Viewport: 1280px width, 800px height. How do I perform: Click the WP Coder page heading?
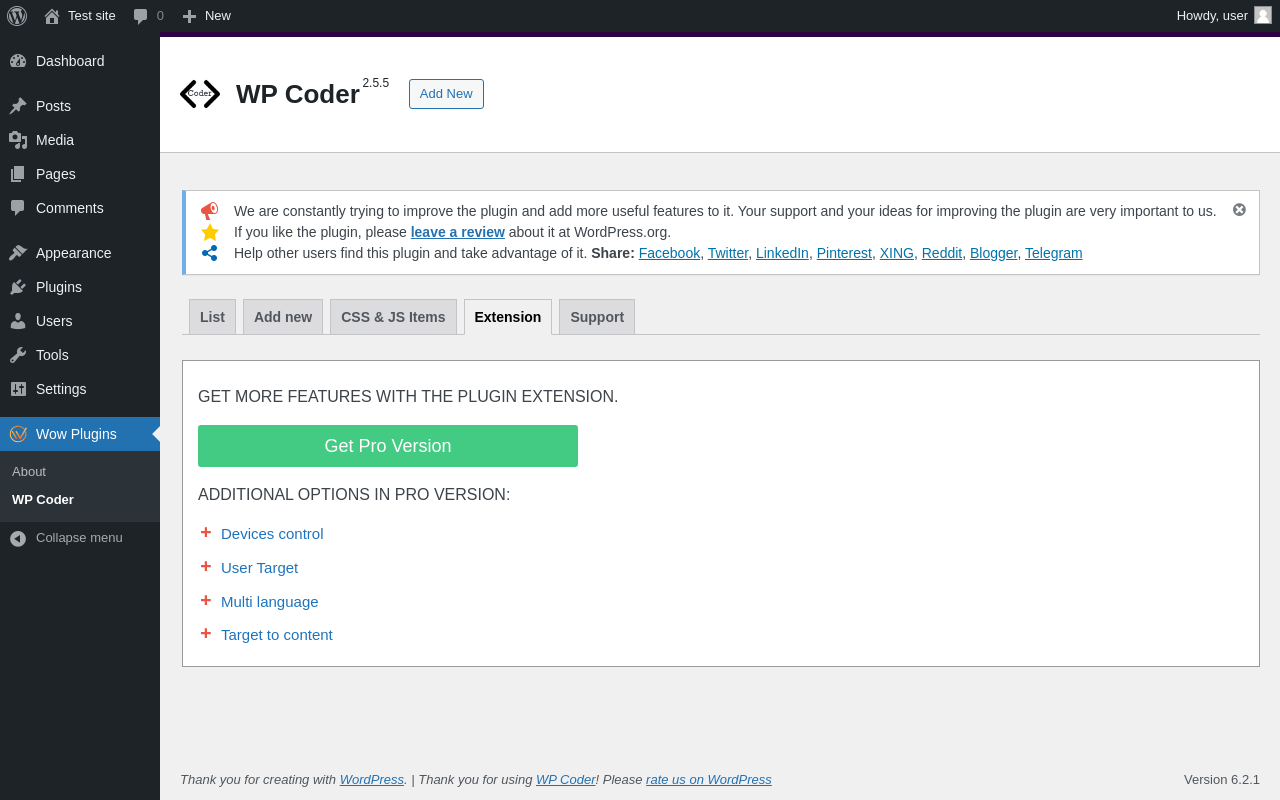[x=298, y=94]
